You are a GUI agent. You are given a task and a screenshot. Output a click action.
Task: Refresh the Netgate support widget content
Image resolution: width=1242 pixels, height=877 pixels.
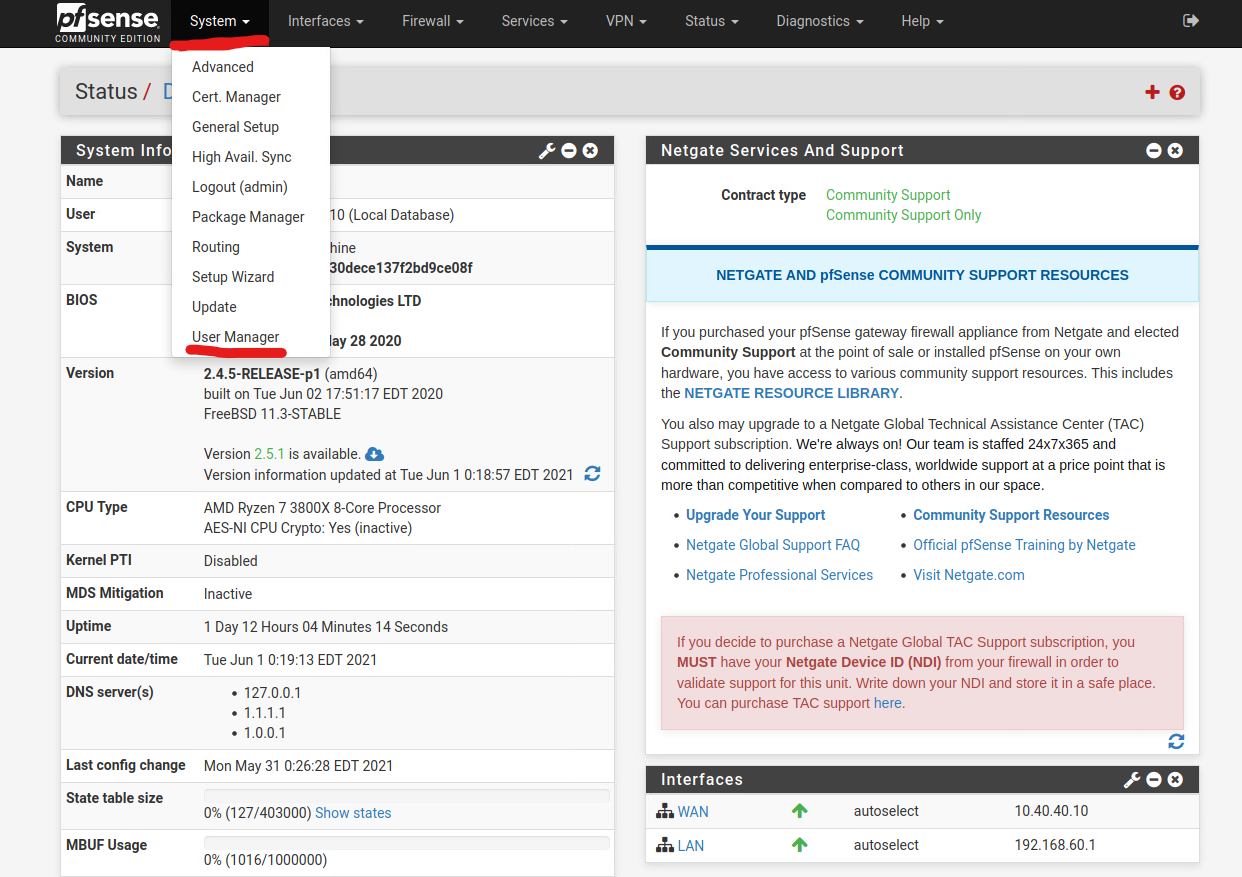pos(1176,741)
